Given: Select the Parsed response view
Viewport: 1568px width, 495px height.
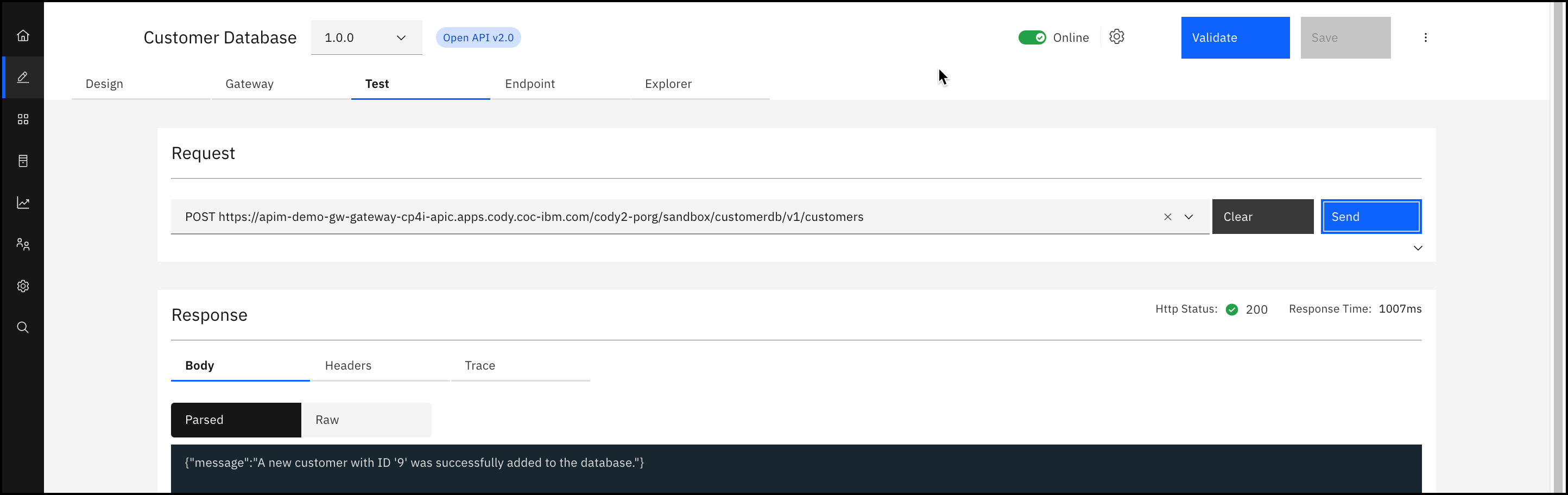Looking at the screenshot, I should pos(236,420).
